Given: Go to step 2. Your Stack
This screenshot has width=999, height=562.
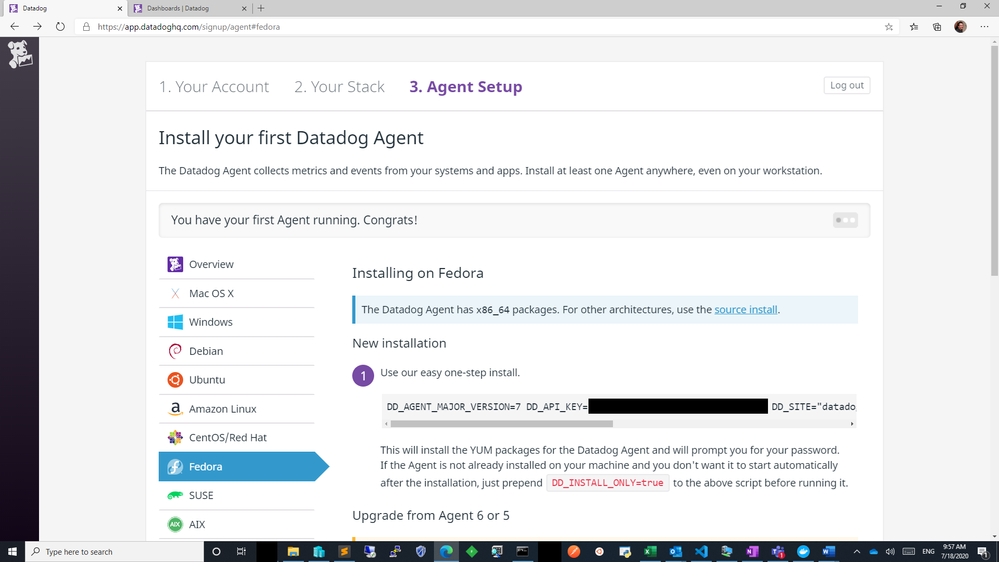Looking at the screenshot, I should point(339,87).
